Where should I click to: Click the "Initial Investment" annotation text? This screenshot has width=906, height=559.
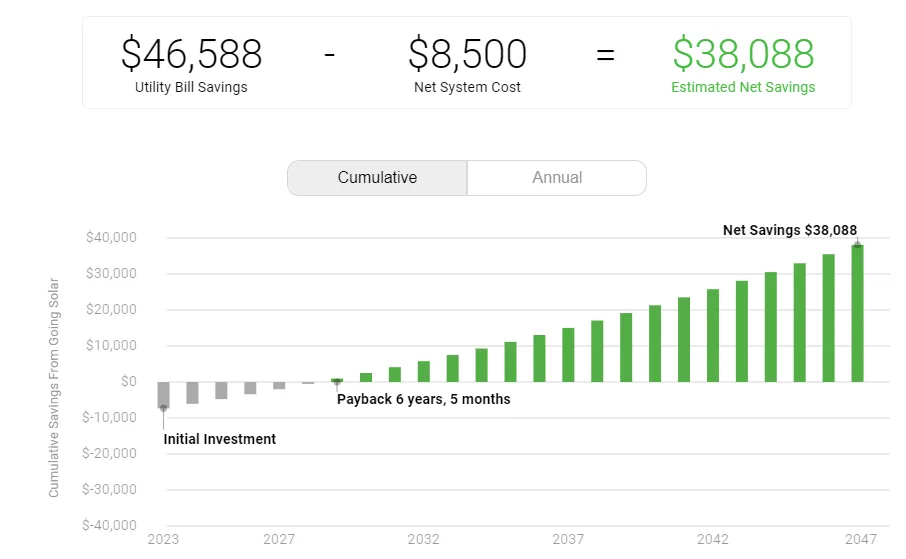point(220,439)
